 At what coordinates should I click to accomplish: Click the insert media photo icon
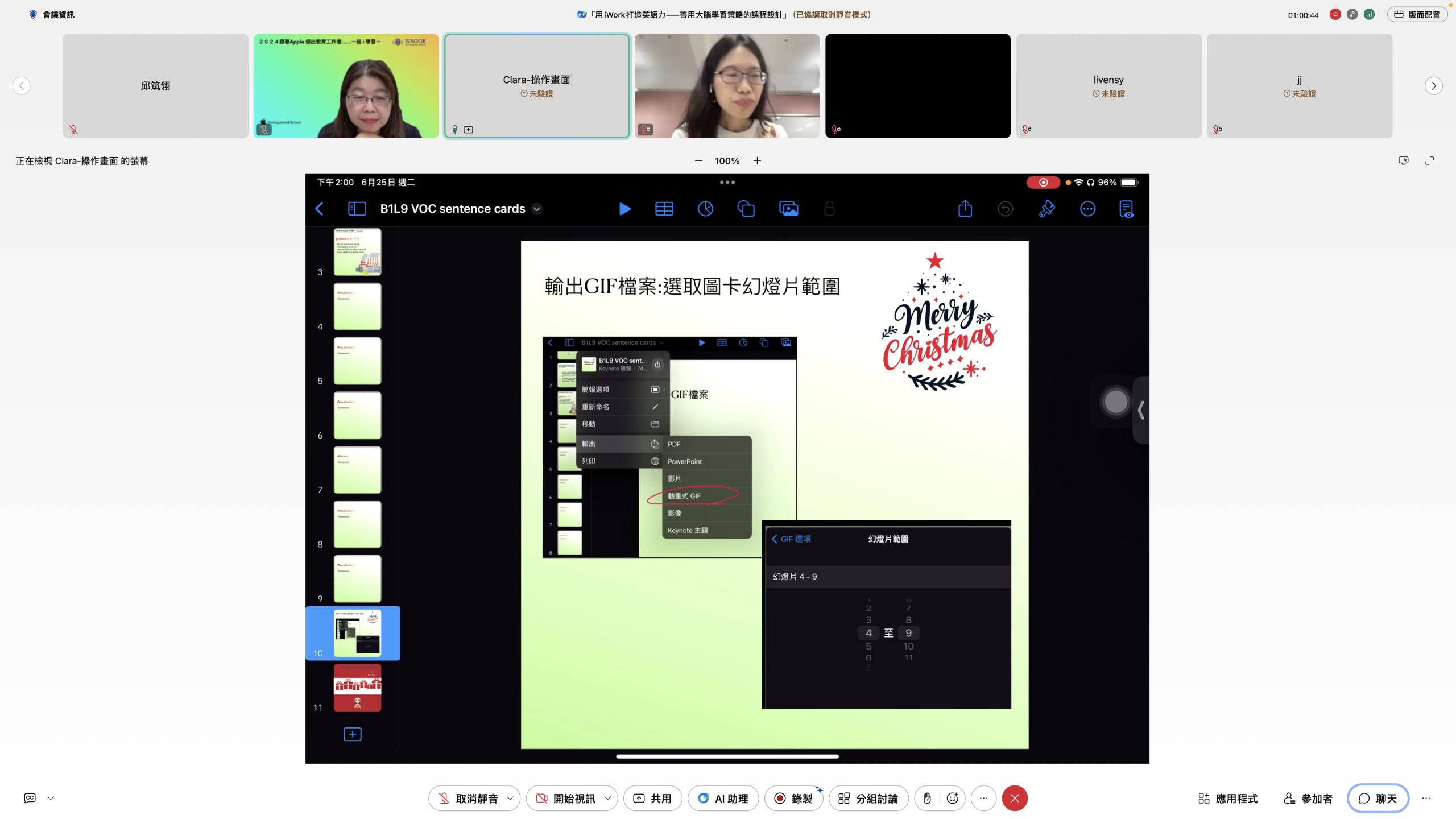pyautogui.click(x=788, y=209)
